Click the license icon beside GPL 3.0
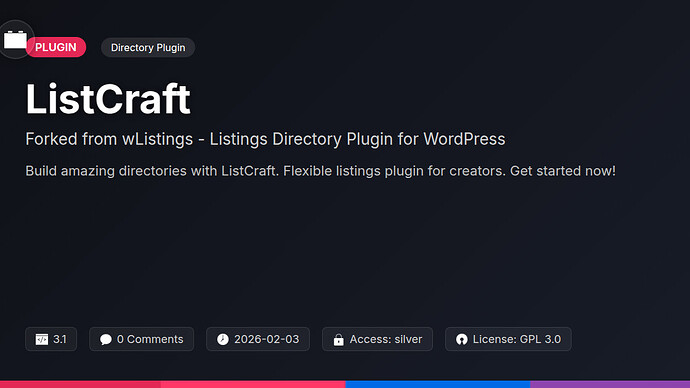Image resolution: width=690 pixels, height=388 pixels. pos(462,339)
